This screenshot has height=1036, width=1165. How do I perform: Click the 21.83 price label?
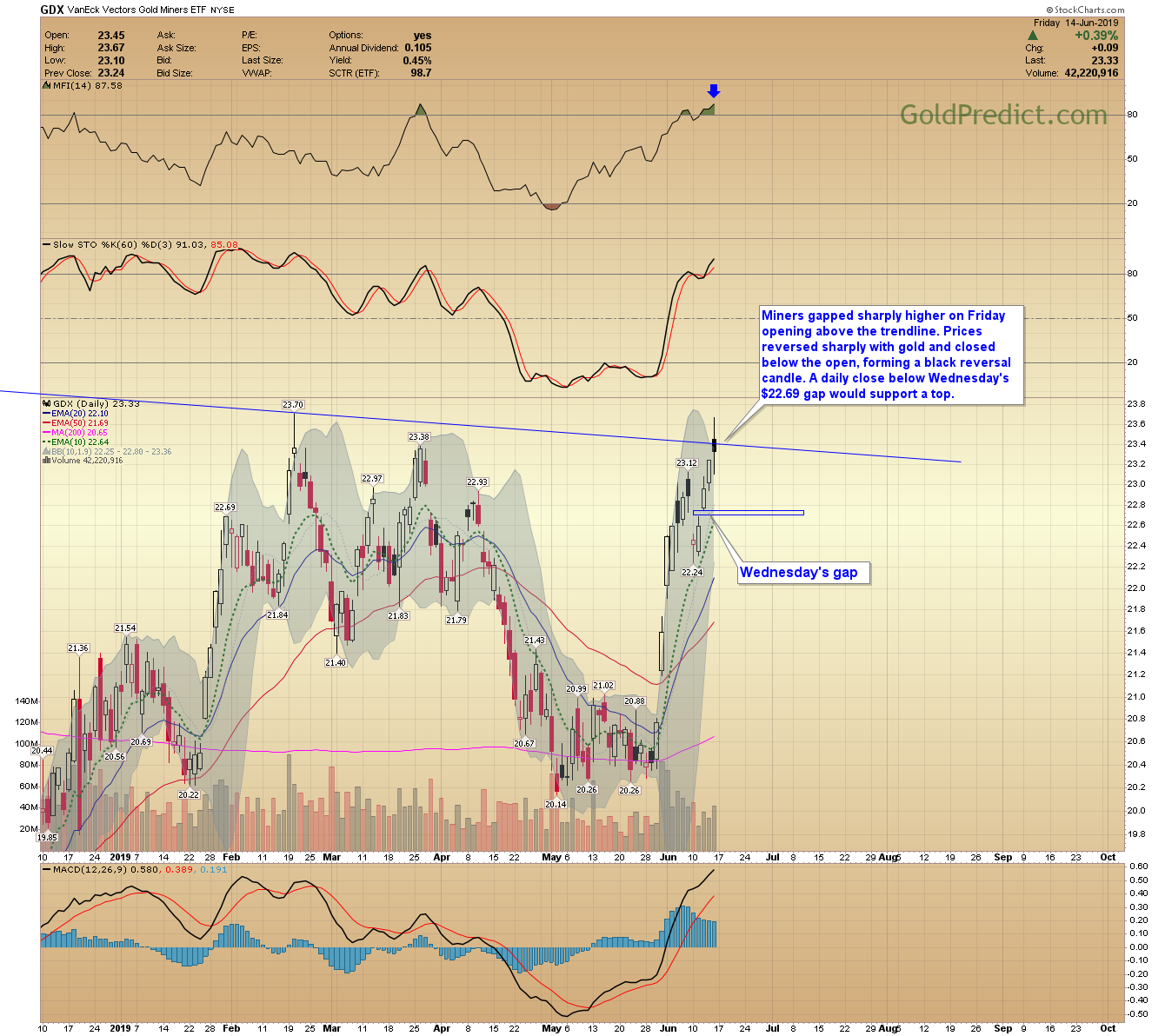398,616
